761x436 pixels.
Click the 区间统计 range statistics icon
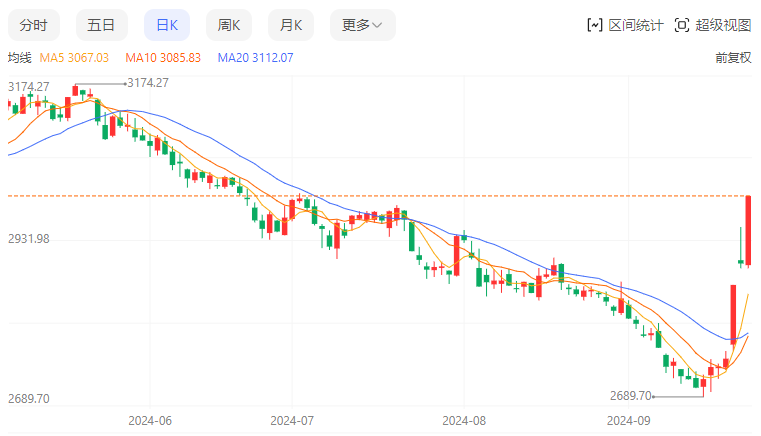tap(595, 25)
